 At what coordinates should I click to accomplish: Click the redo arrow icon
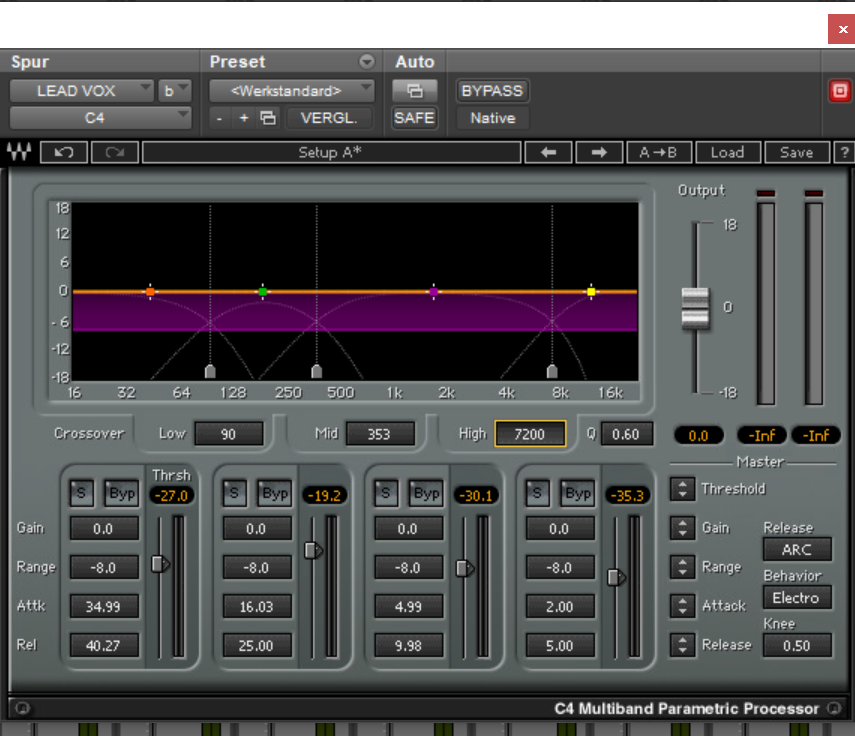(x=114, y=153)
